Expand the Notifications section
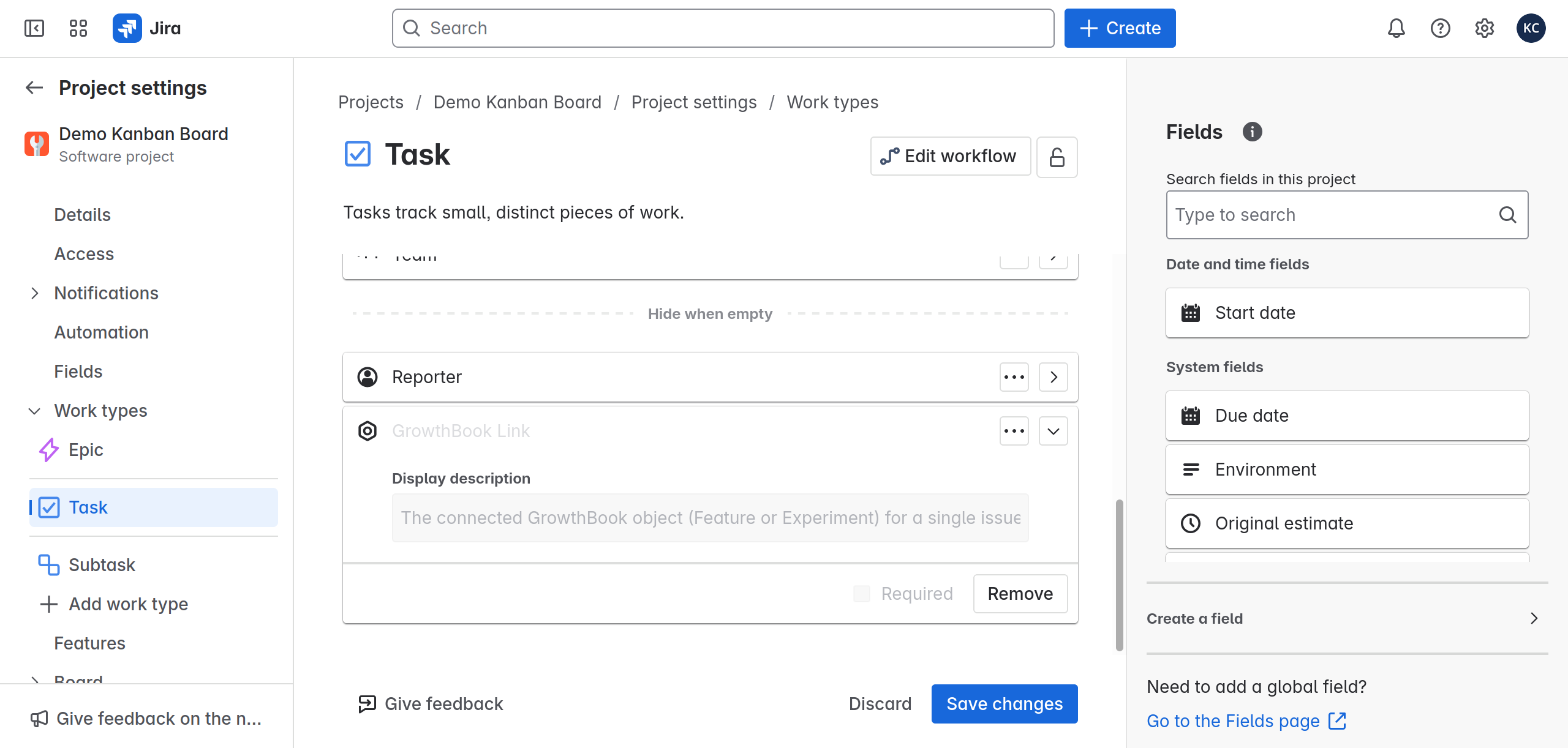Viewport: 1568px width, 748px height. [35, 293]
